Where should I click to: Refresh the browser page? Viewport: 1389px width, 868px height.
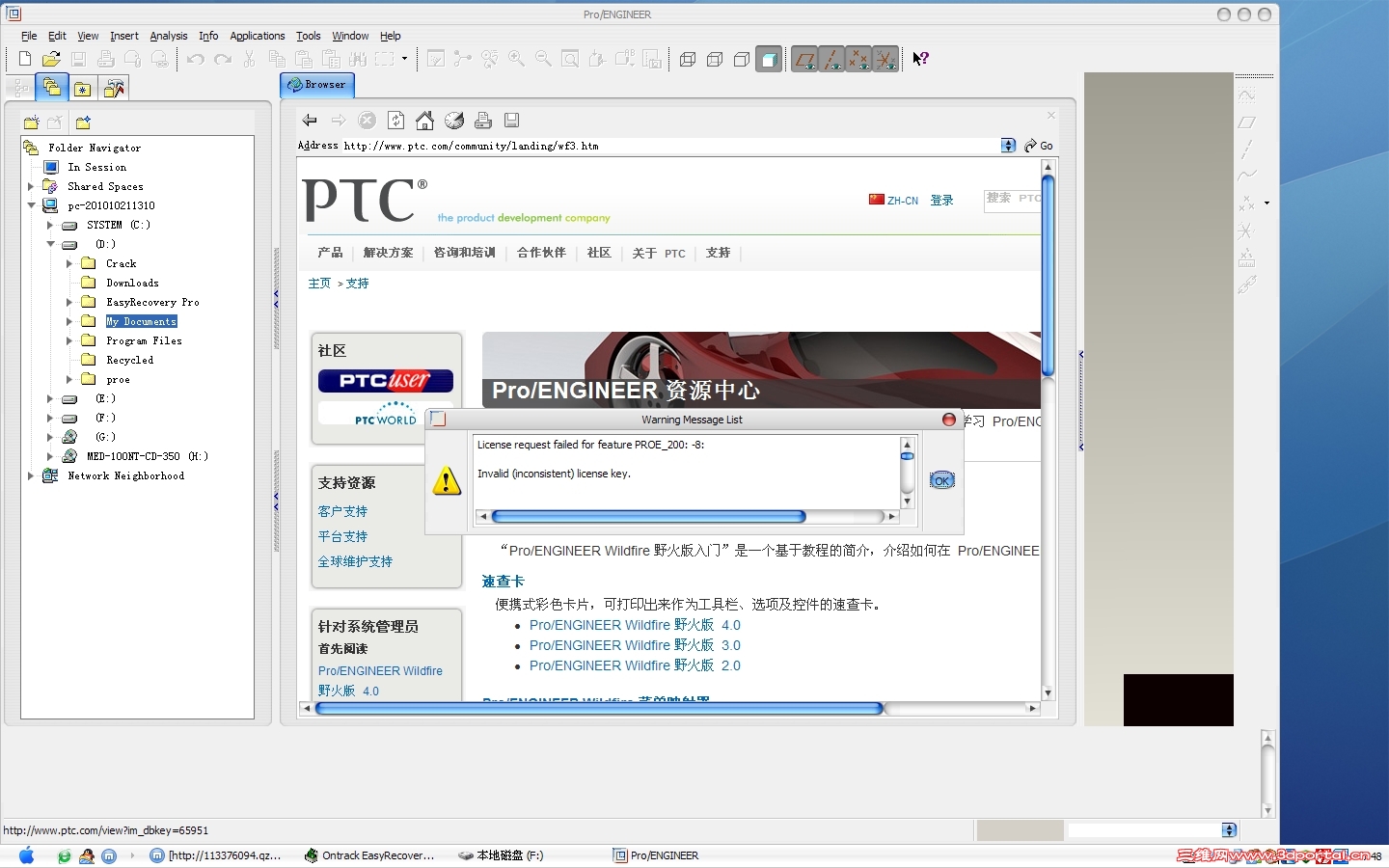(x=395, y=121)
